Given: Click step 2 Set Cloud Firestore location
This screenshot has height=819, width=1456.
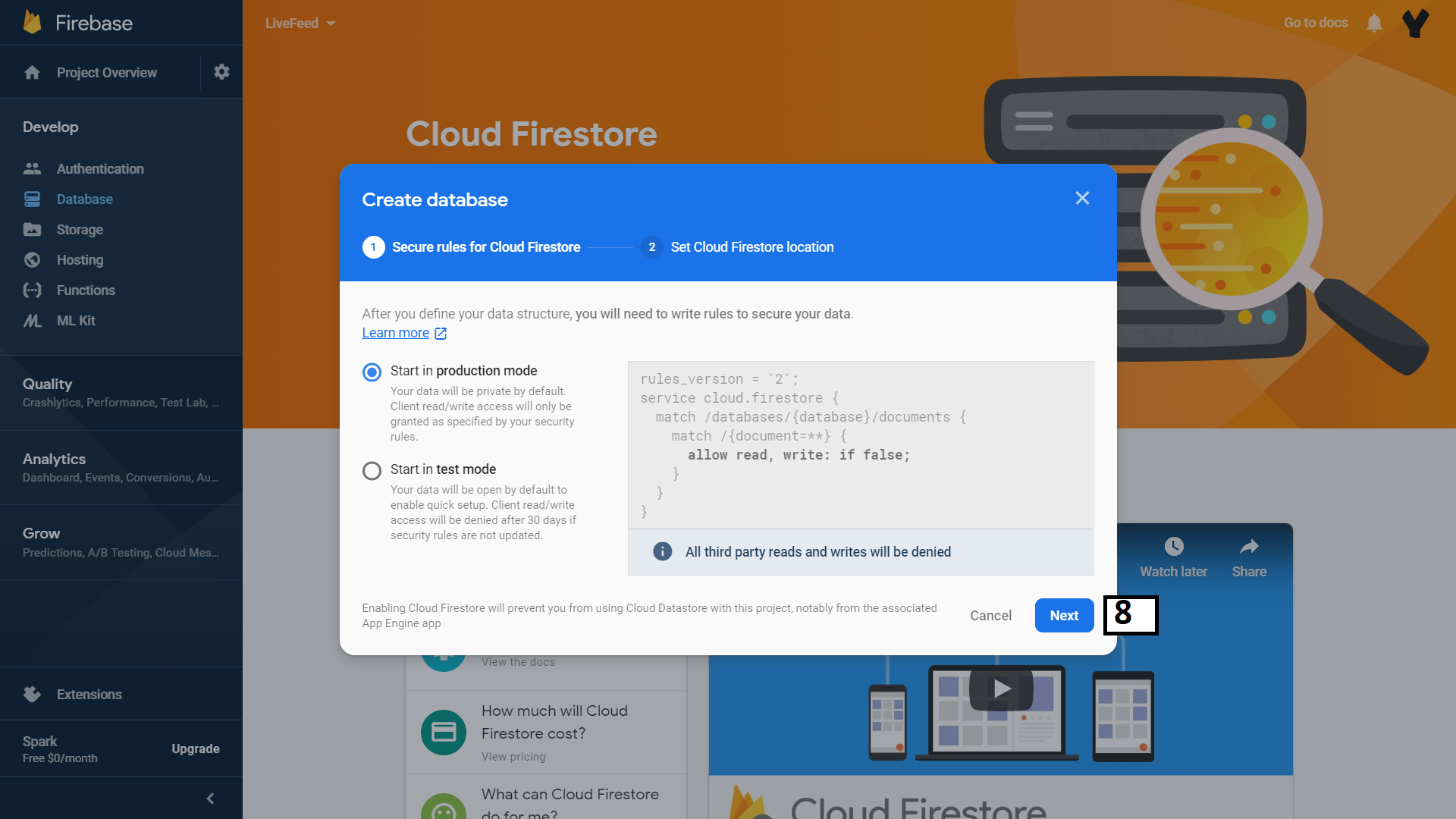Looking at the screenshot, I should tap(737, 247).
